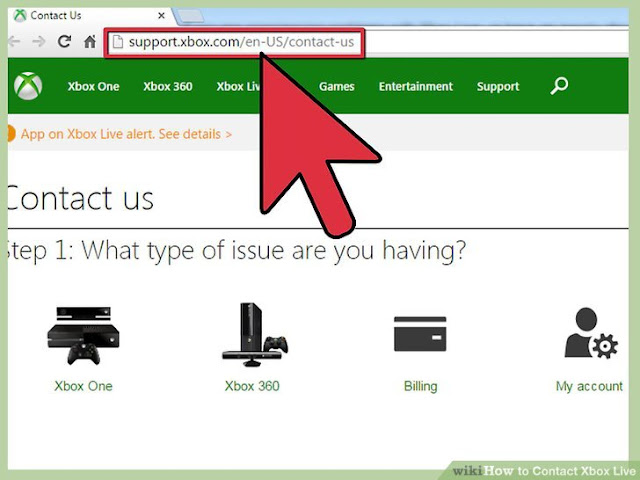Click the support.xbox.com address bar field
Screen dimensions: 640x480
click(235, 42)
